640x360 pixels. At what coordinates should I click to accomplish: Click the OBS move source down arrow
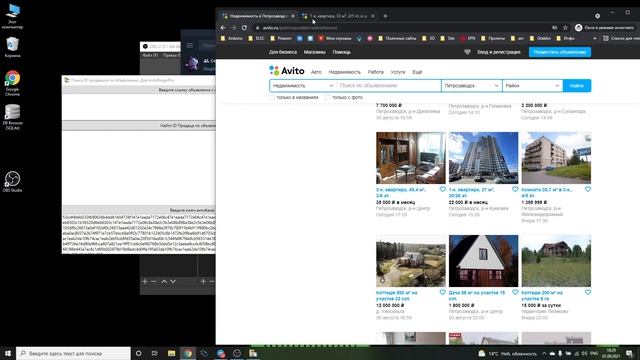(173, 282)
